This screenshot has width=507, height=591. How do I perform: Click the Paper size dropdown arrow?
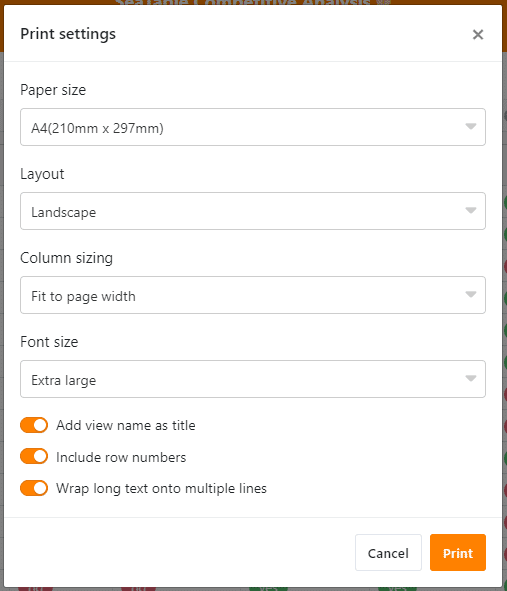pyautogui.click(x=470, y=126)
